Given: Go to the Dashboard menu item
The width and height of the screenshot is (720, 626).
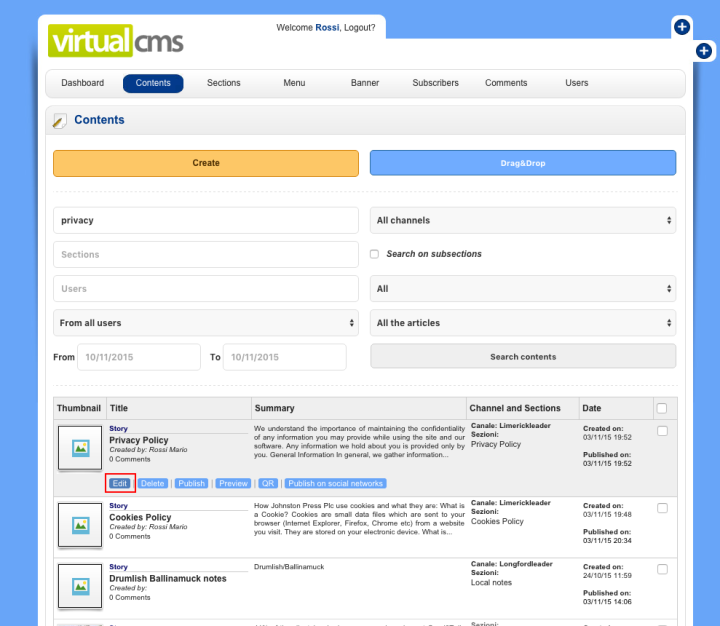Looking at the screenshot, I should [82, 83].
